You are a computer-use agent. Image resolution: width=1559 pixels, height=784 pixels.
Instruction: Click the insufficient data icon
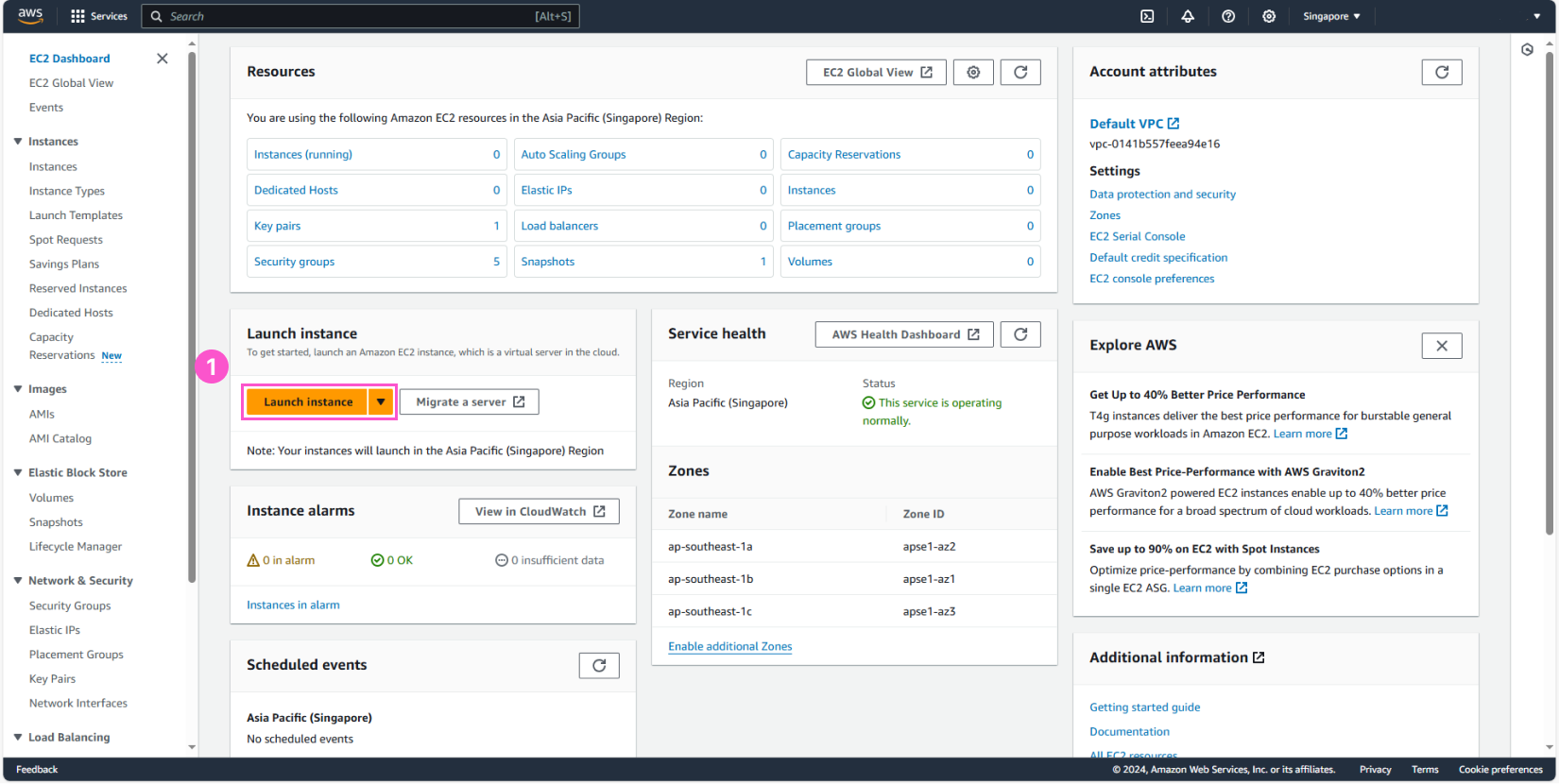click(502, 560)
